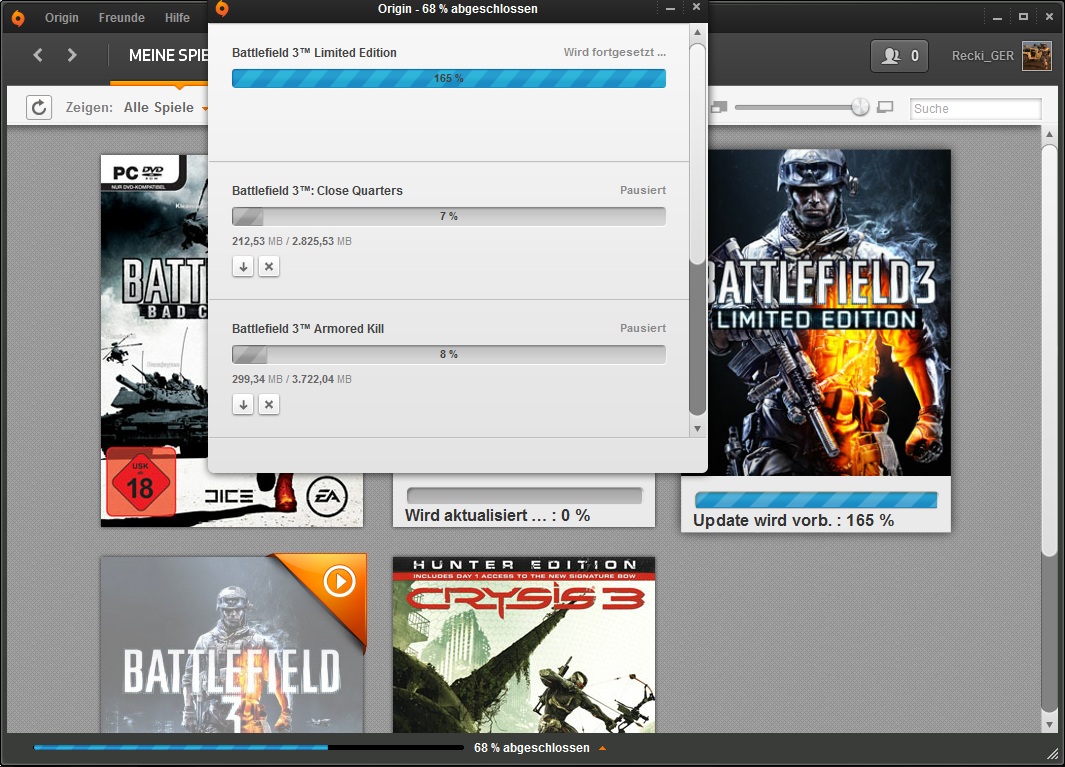Select the small tile view icon

tap(719, 107)
